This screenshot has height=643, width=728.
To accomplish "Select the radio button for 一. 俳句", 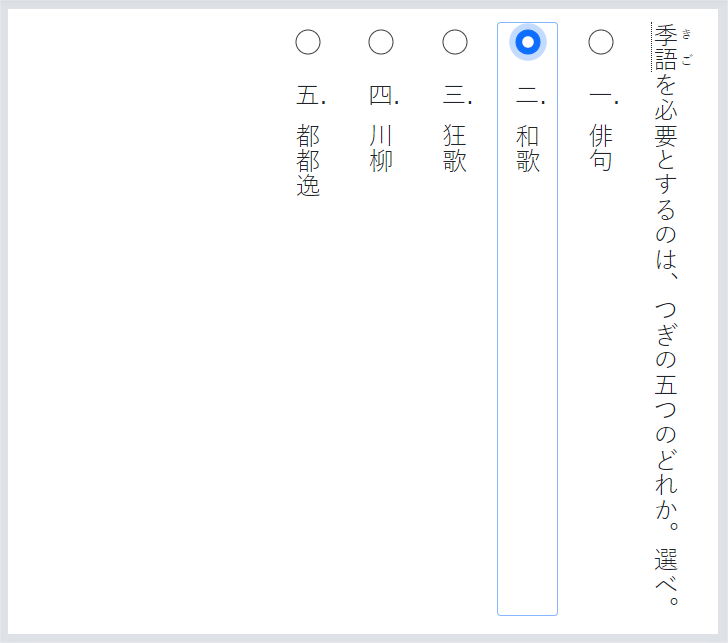I will 601,42.
